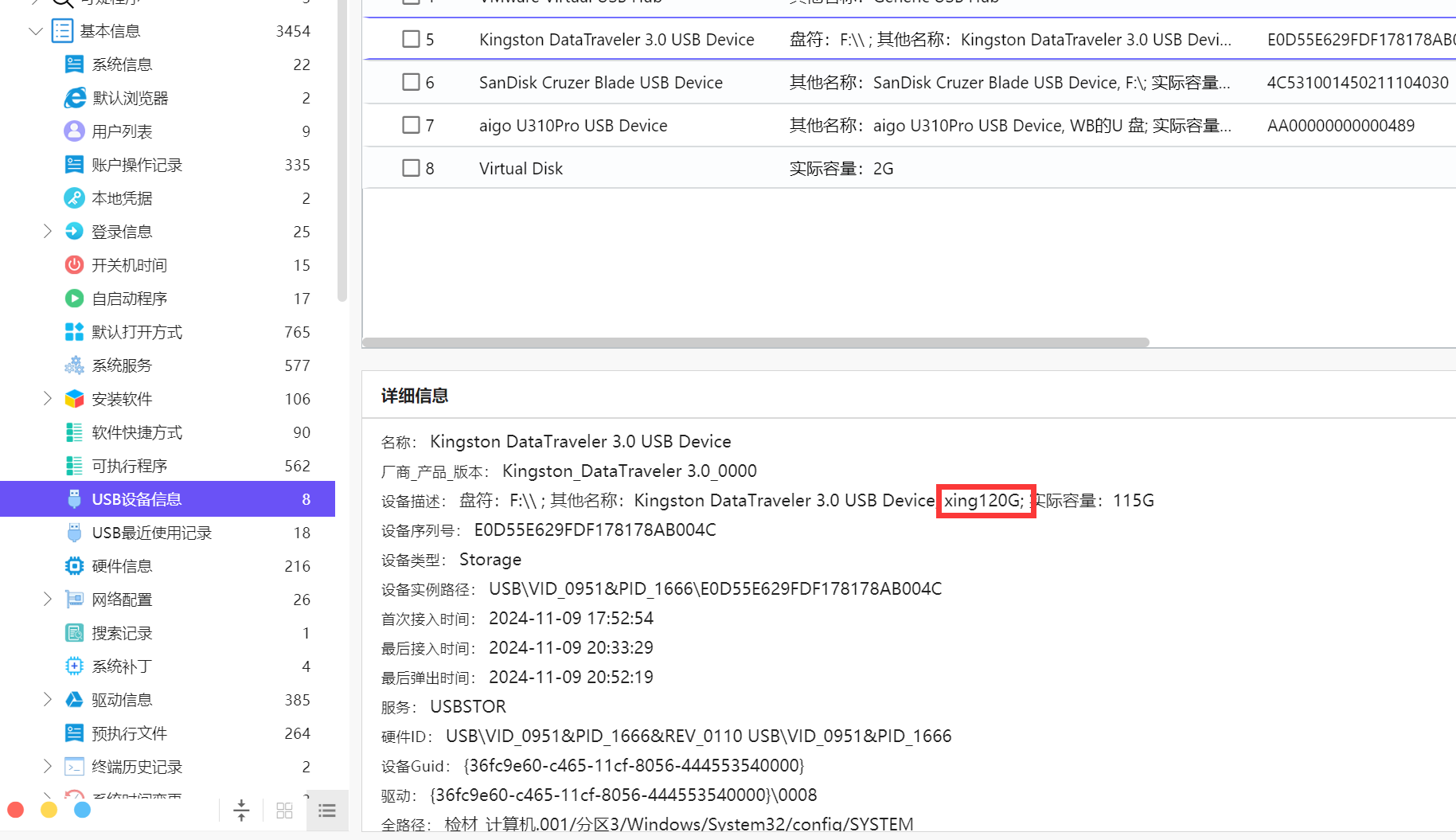Click the collapse-all icon in bottom toolbar

241,811
